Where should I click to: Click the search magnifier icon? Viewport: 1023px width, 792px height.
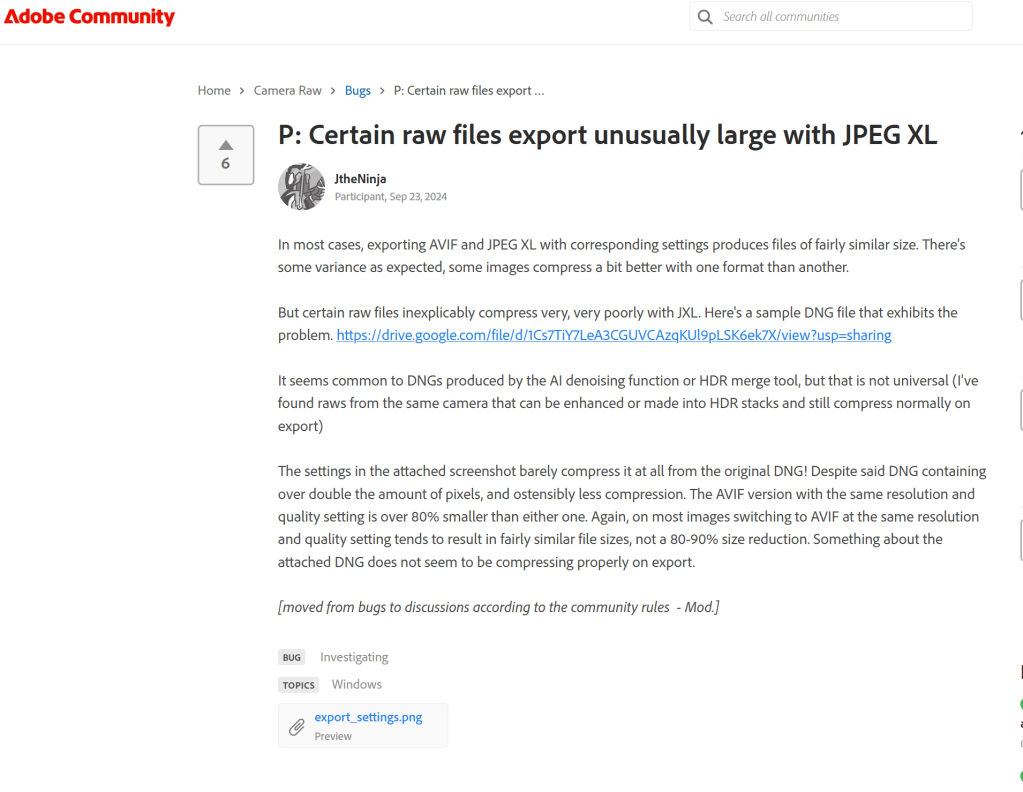[x=705, y=17]
